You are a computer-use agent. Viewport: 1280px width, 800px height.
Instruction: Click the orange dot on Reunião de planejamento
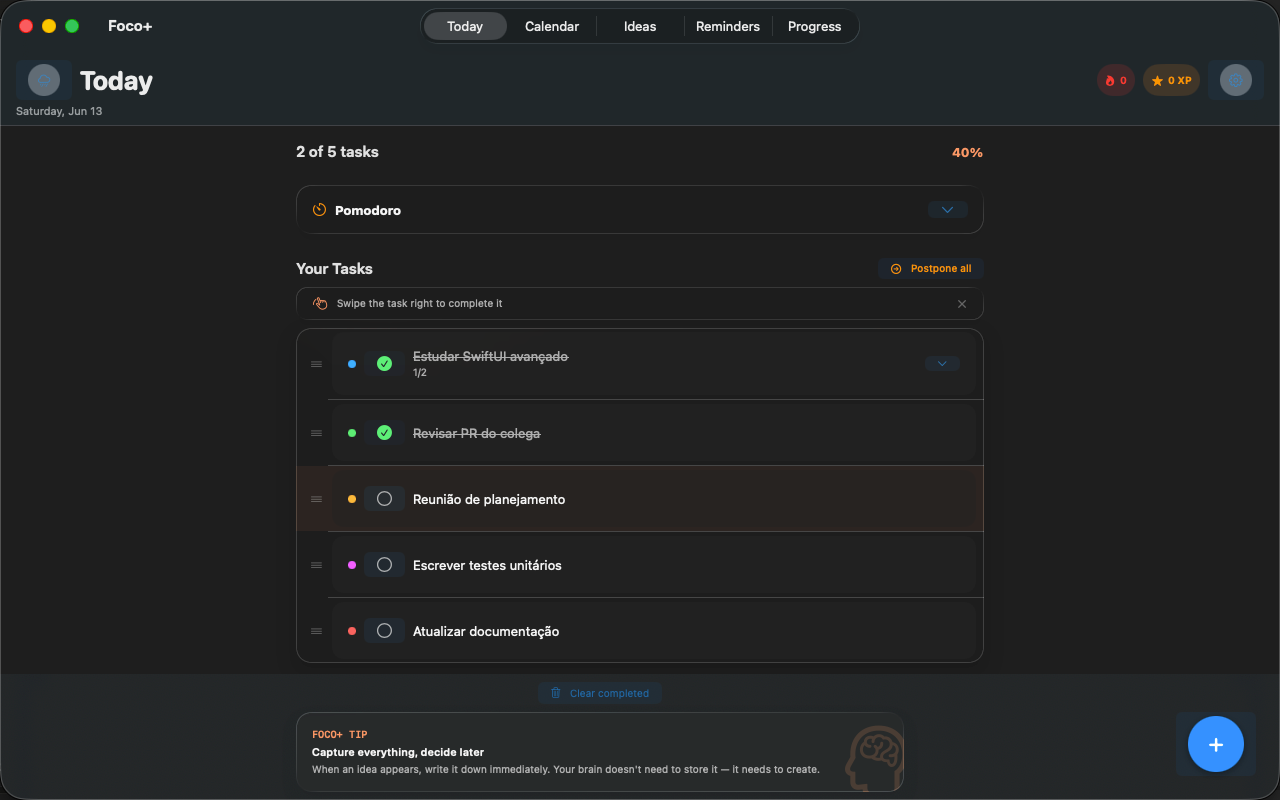click(352, 499)
